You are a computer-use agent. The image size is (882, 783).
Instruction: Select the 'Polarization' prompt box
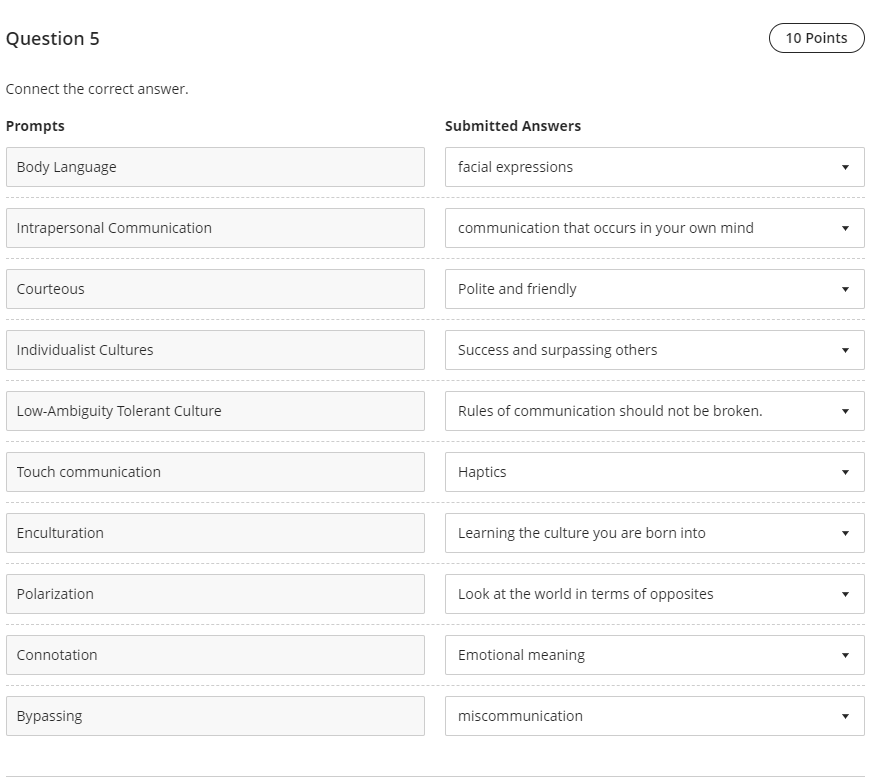tap(215, 594)
